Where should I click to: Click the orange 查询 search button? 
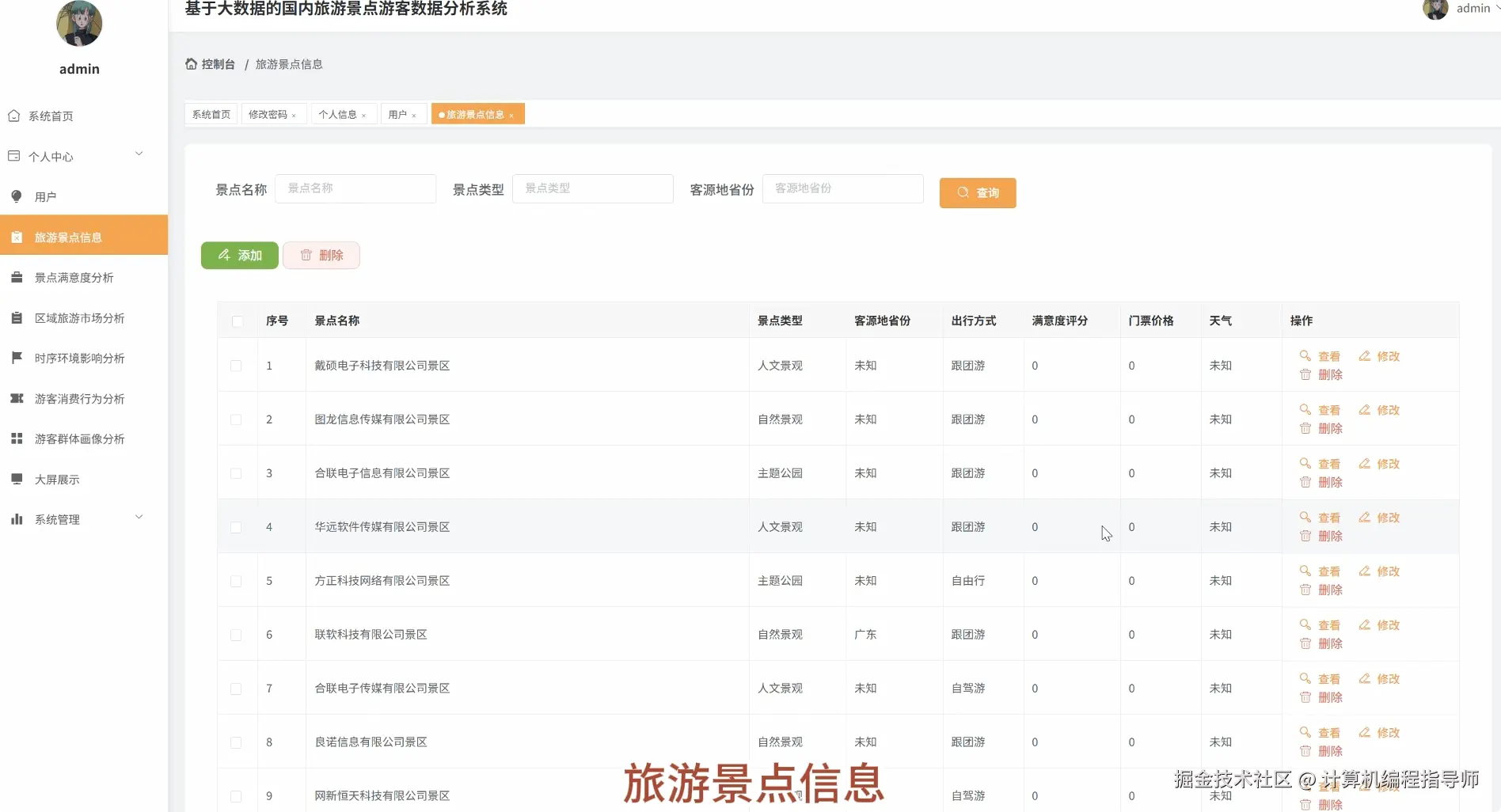(978, 192)
